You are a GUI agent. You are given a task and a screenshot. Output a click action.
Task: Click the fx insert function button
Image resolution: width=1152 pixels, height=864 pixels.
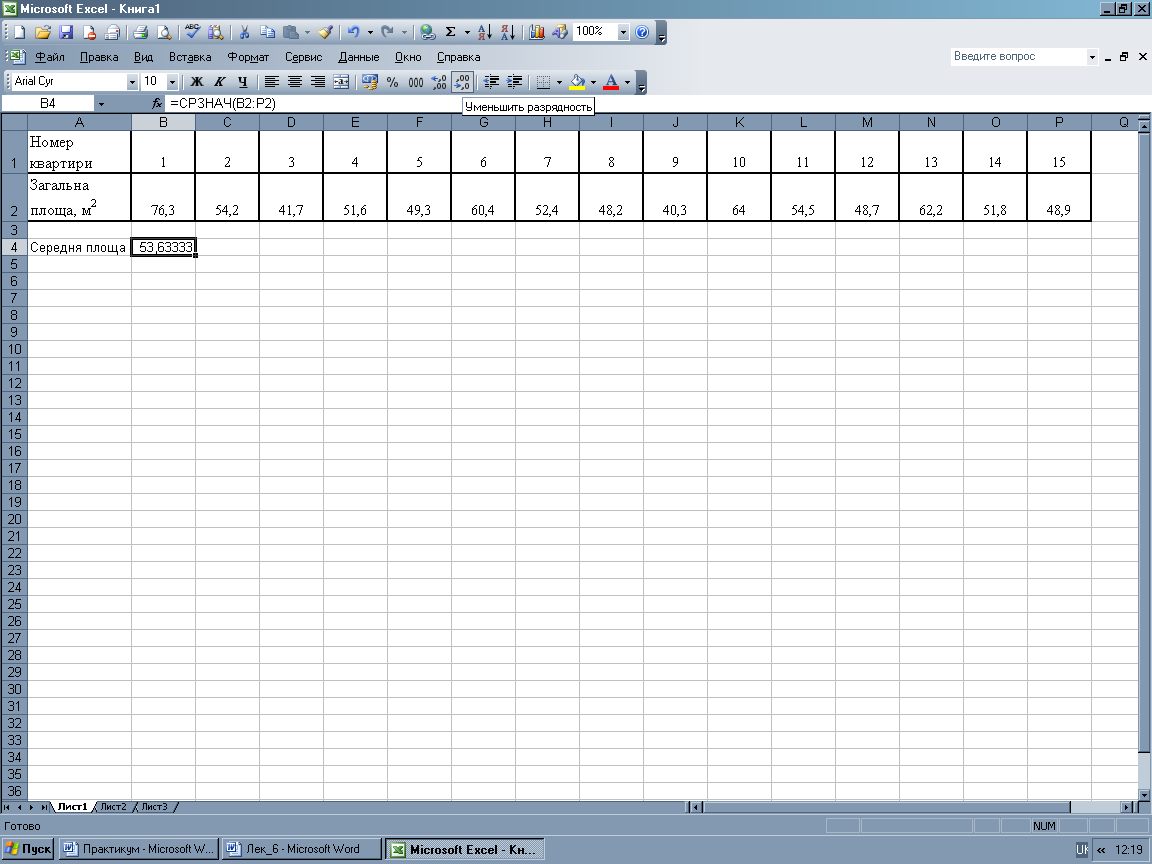(x=156, y=104)
